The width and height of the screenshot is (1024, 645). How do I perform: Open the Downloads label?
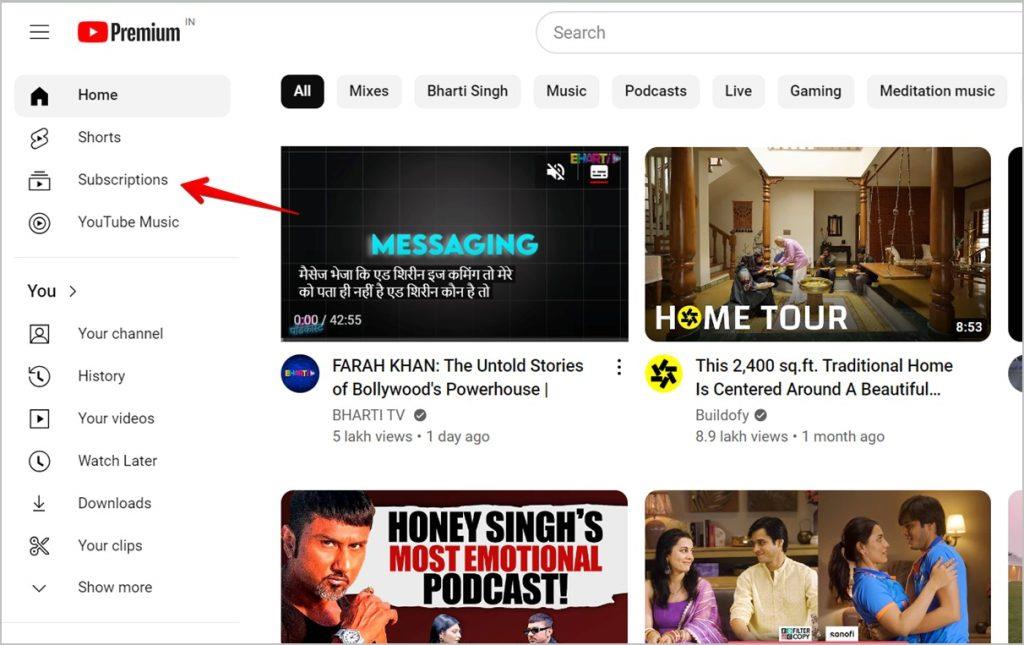tap(115, 503)
